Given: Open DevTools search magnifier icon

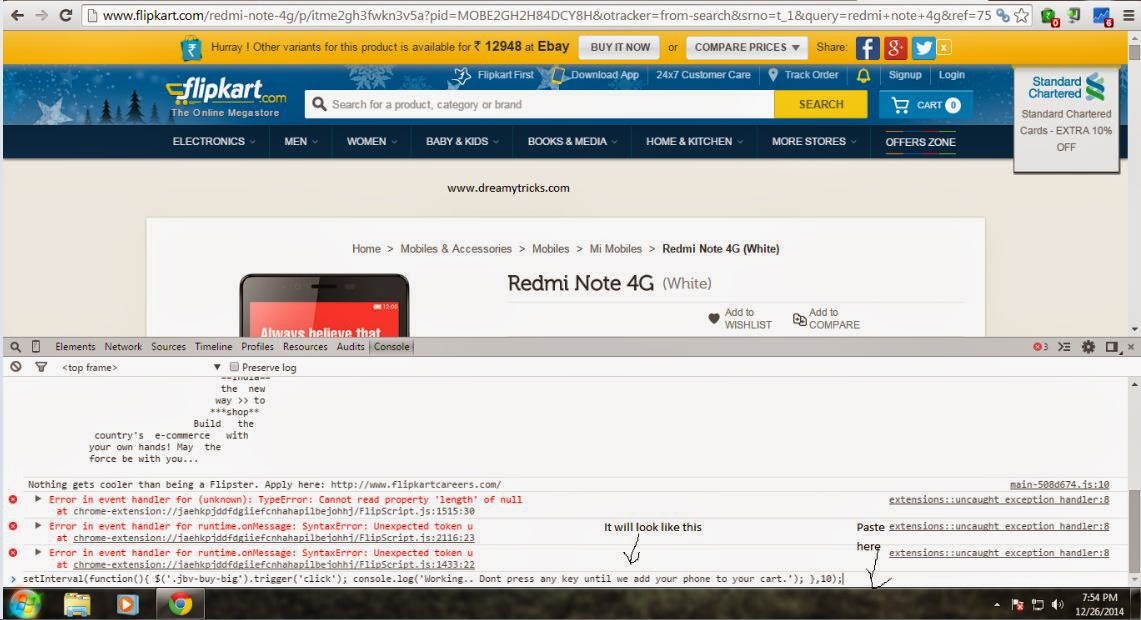Looking at the screenshot, I should 15,347.
